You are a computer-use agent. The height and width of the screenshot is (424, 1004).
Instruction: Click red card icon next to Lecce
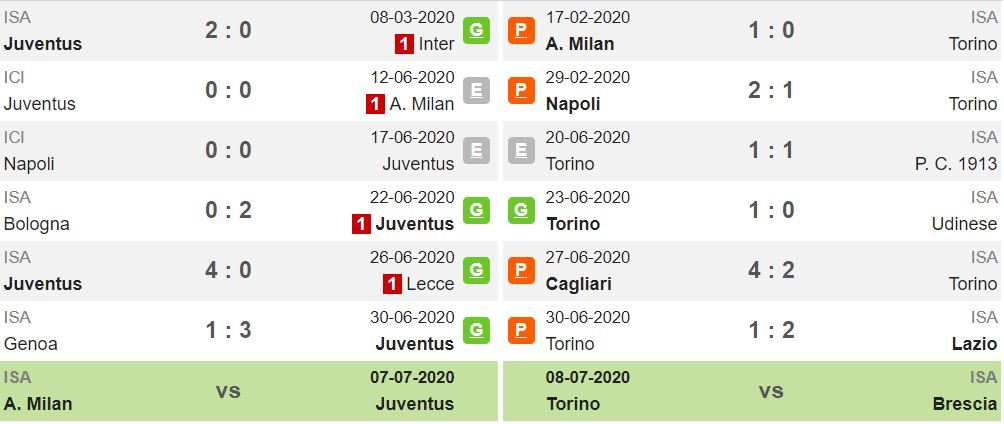click(393, 284)
